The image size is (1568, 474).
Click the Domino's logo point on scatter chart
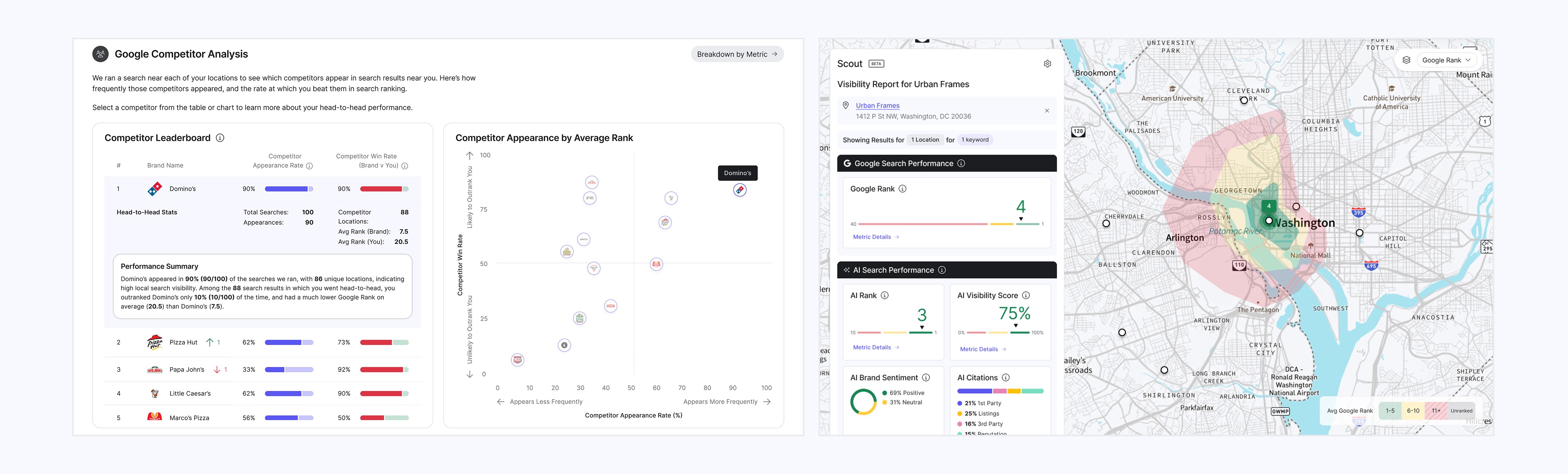pyautogui.click(x=740, y=190)
